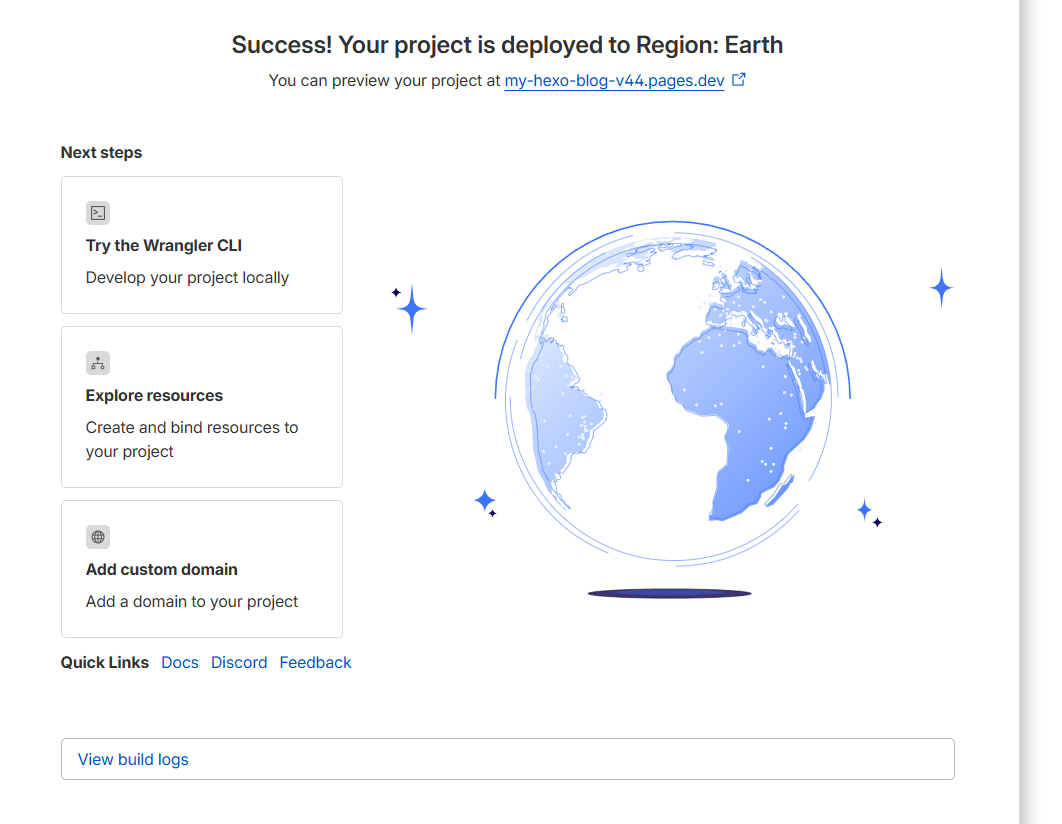Click the 'Create and bind resources' description
The image size is (1062, 824).
[x=192, y=439]
